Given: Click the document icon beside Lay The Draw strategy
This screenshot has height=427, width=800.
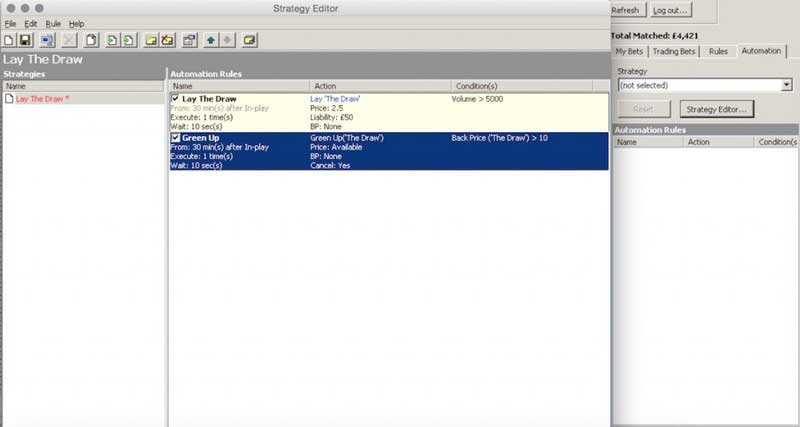Looking at the screenshot, I should click(9, 99).
